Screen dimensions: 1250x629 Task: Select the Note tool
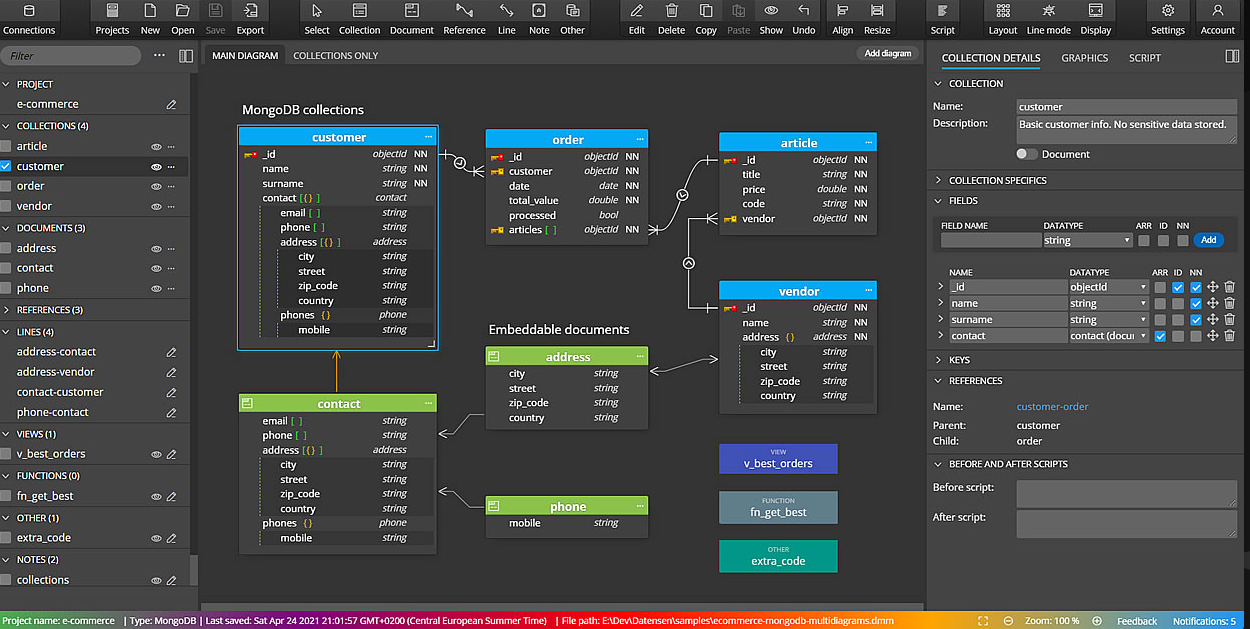pos(539,19)
